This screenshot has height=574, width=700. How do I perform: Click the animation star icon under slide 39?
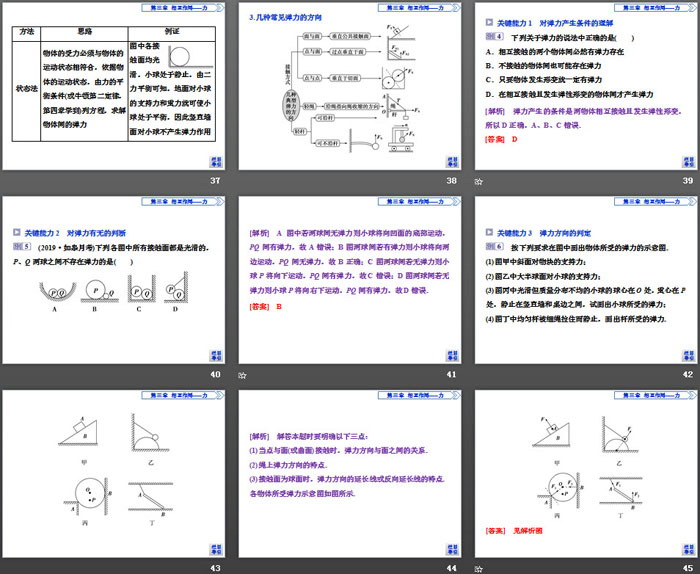click(478, 181)
